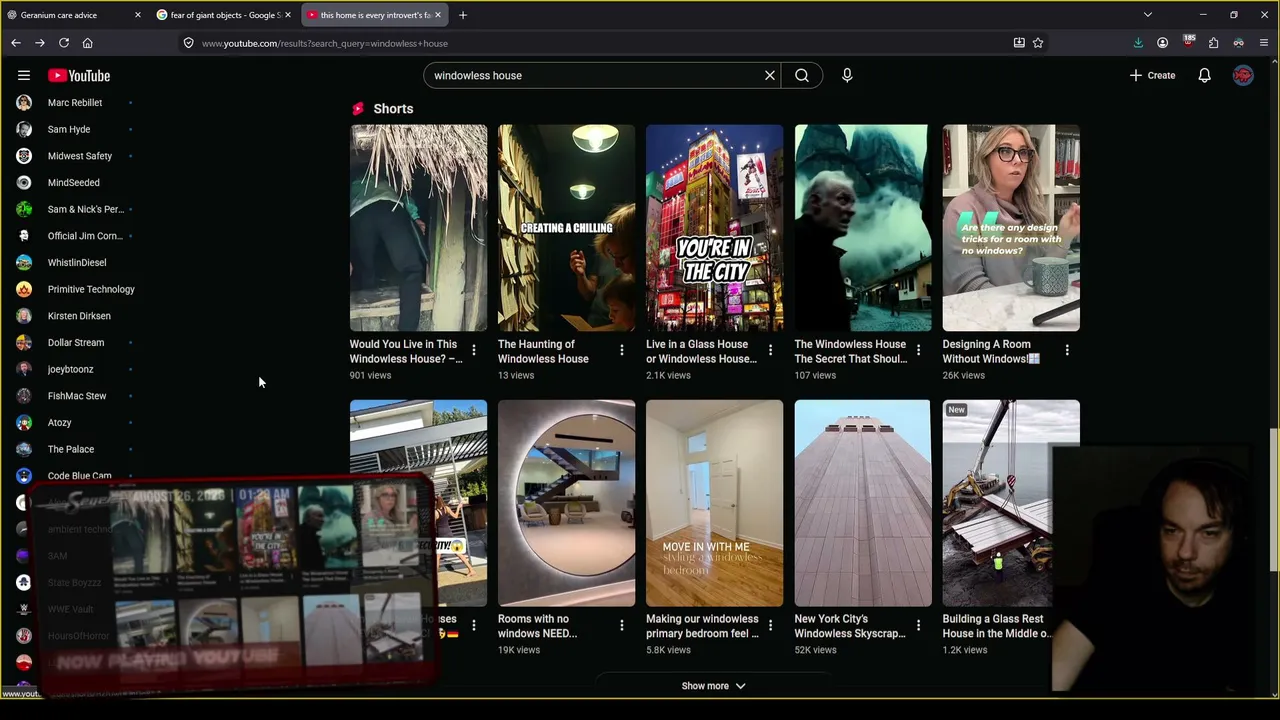
Task: Open the Sam Hyde channel subscription
Action: [x=69, y=129]
